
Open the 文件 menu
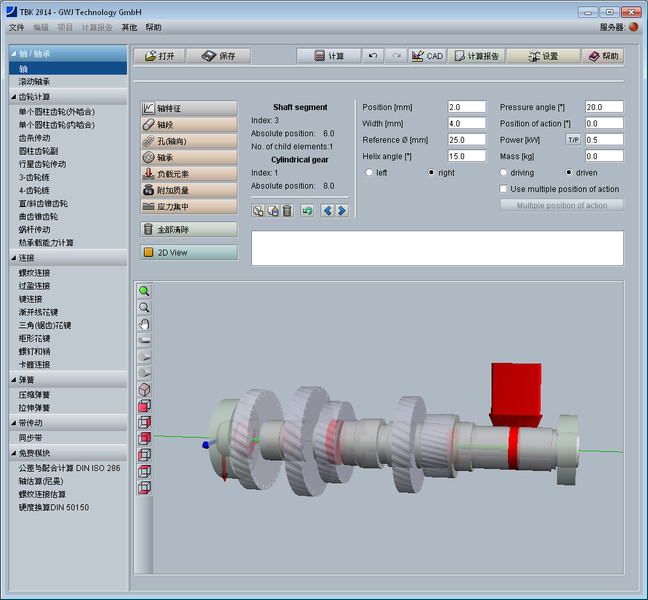tap(16, 27)
